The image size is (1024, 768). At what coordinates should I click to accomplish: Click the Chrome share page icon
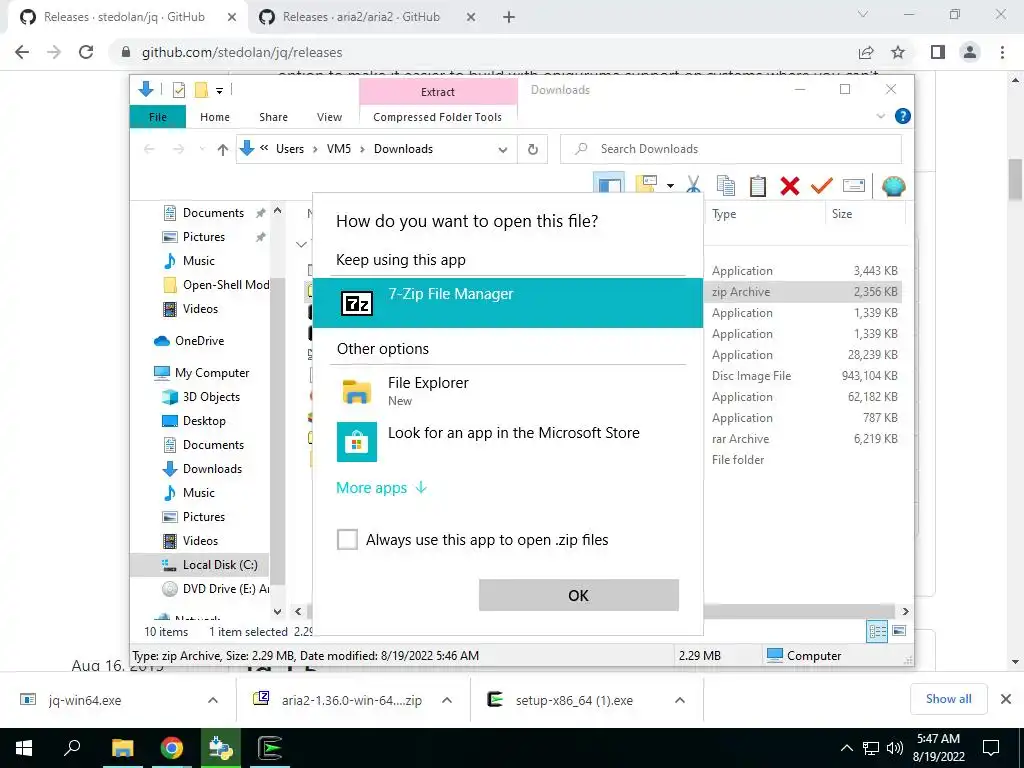pyautogui.click(x=866, y=52)
